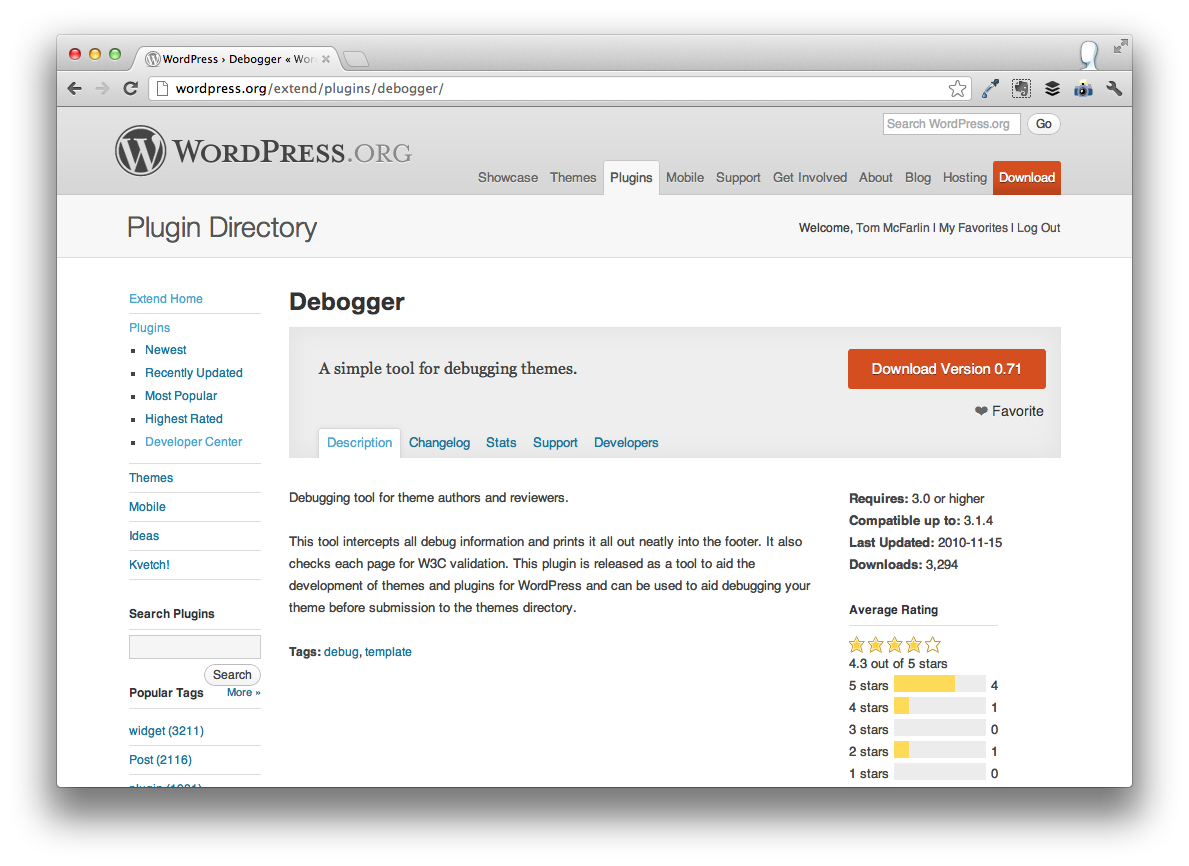This screenshot has height=866, width=1189.
Task: Open the Hosting nav item
Action: [965, 177]
